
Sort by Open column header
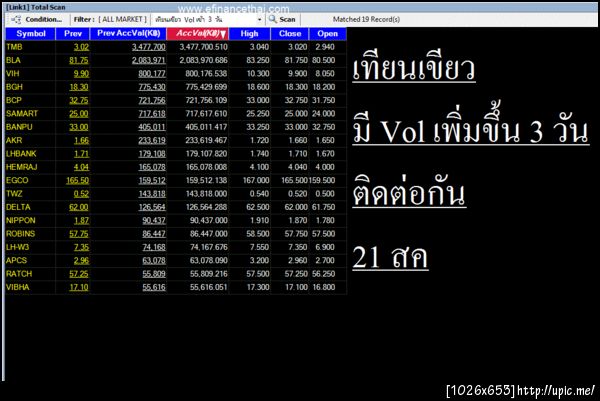pos(328,34)
